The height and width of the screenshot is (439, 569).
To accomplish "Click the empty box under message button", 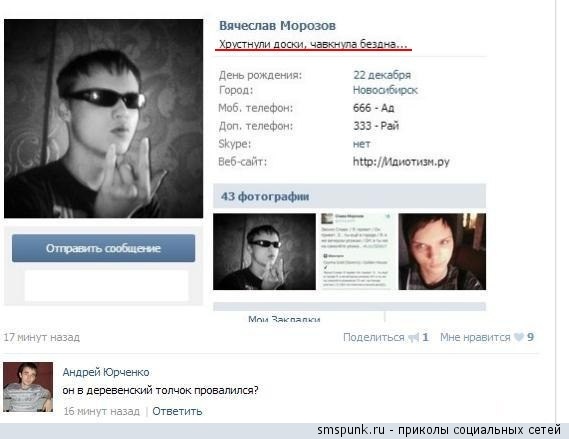I will pyautogui.click(x=106, y=285).
